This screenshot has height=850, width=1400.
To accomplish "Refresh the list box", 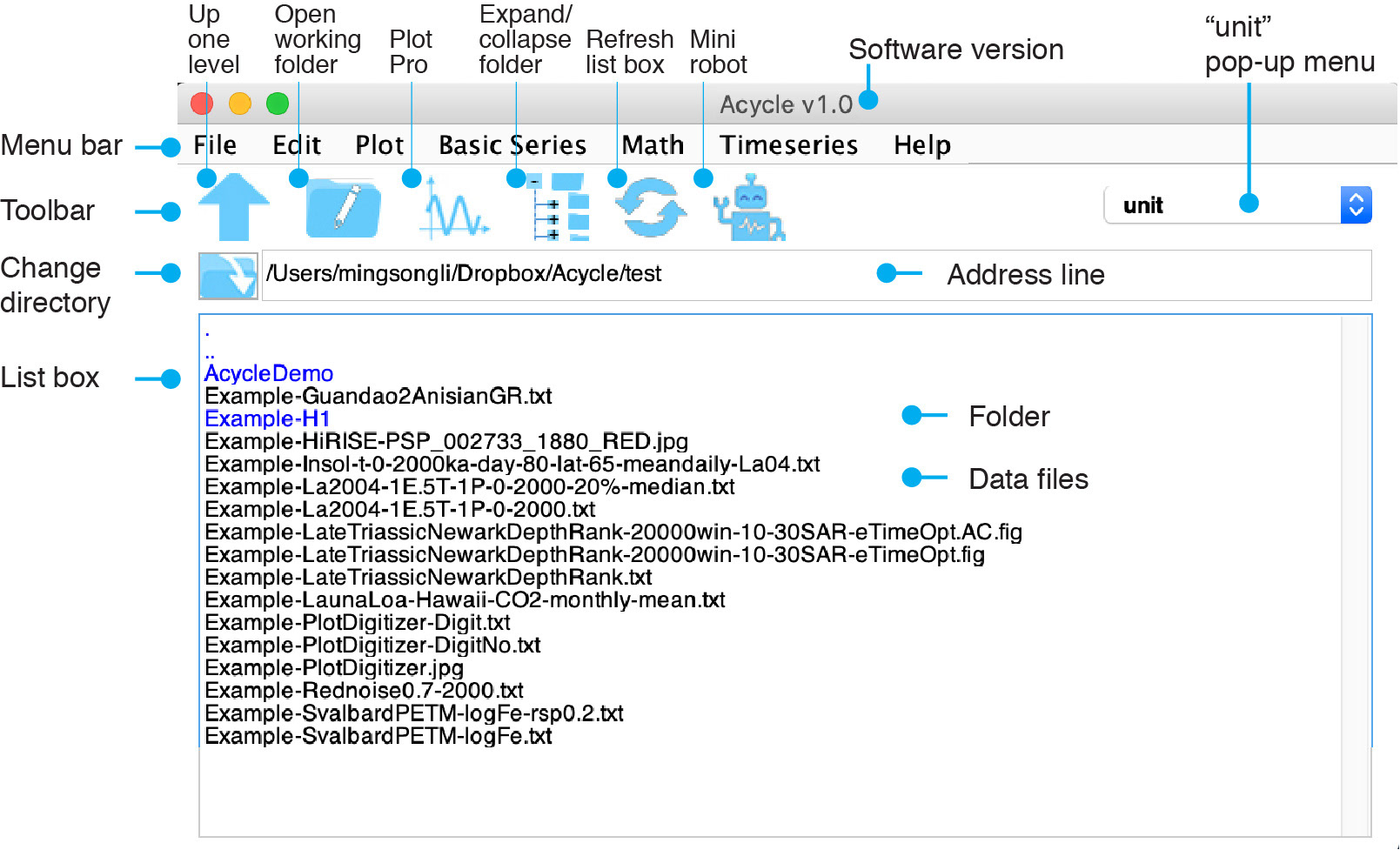I will [x=651, y=207].
